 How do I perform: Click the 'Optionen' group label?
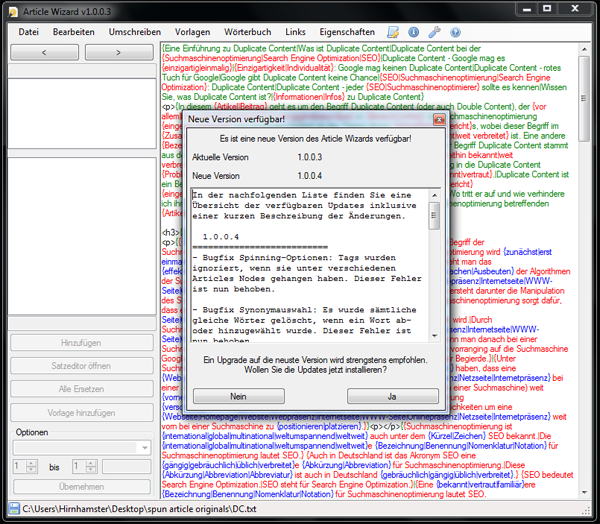32,432
